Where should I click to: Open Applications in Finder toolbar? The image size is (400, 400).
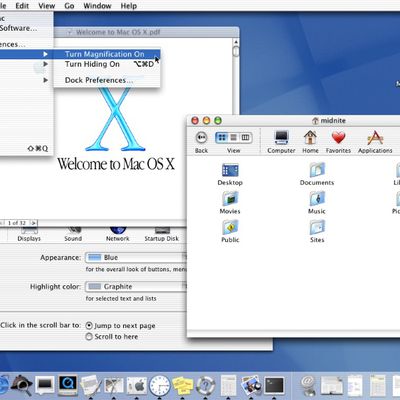tap(375, 141)
